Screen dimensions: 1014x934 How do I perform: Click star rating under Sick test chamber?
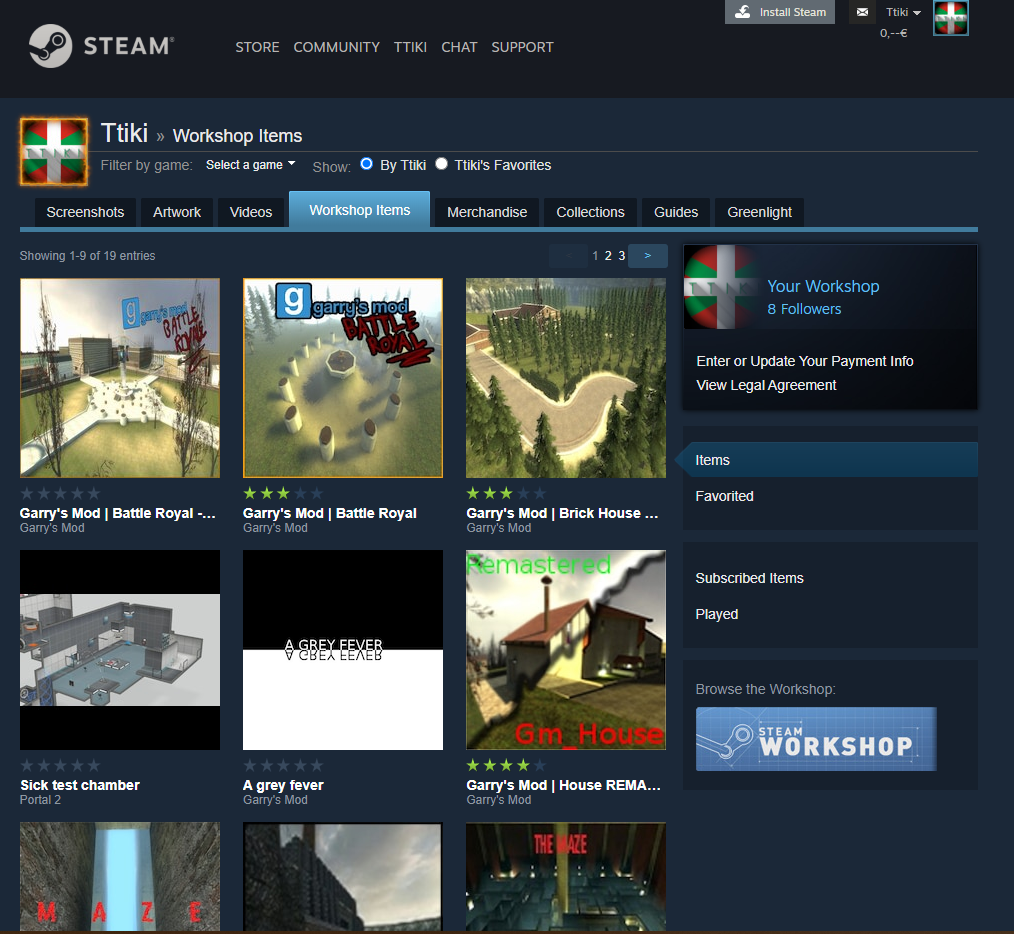60,765
